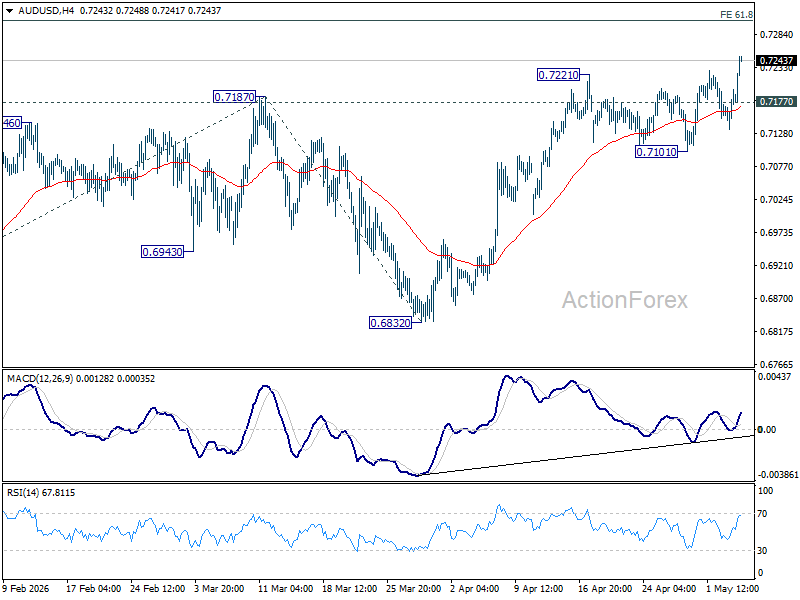Click the MACD scale value 0.00437
The width and height of the screenshot is (800, 600).
[774, 377]
